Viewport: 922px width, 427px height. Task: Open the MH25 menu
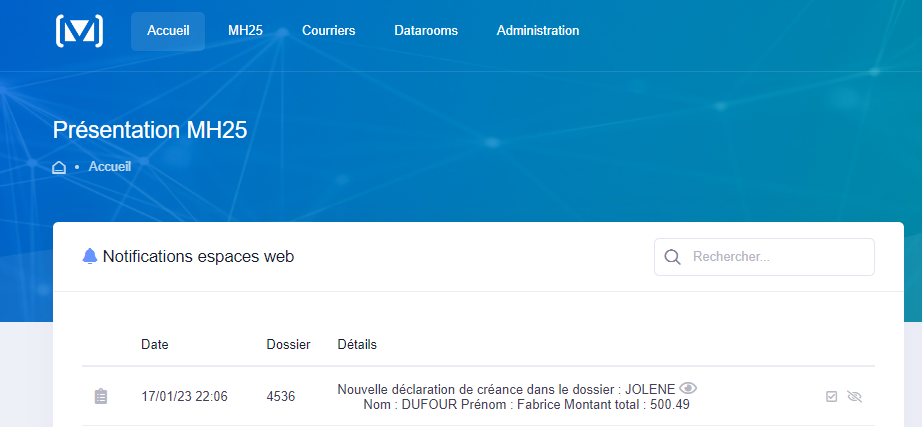[x=245, y=31]
